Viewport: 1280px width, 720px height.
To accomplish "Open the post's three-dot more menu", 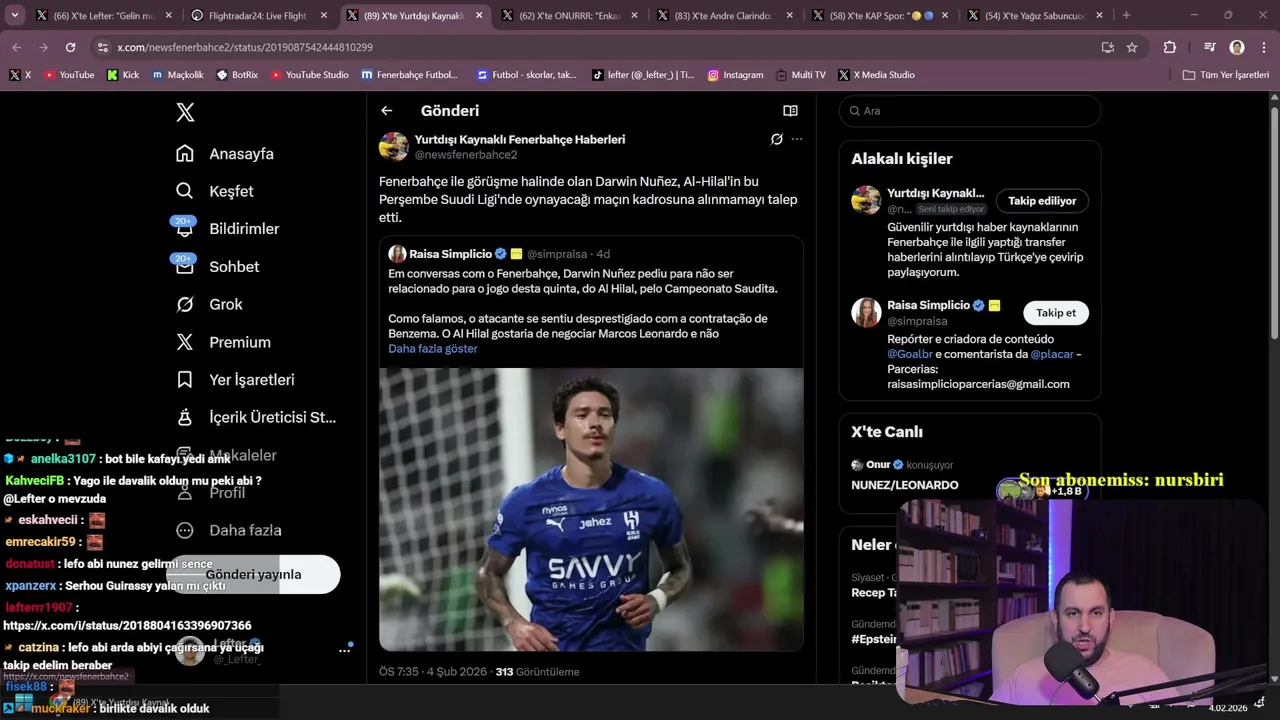I will coord(797,139).
